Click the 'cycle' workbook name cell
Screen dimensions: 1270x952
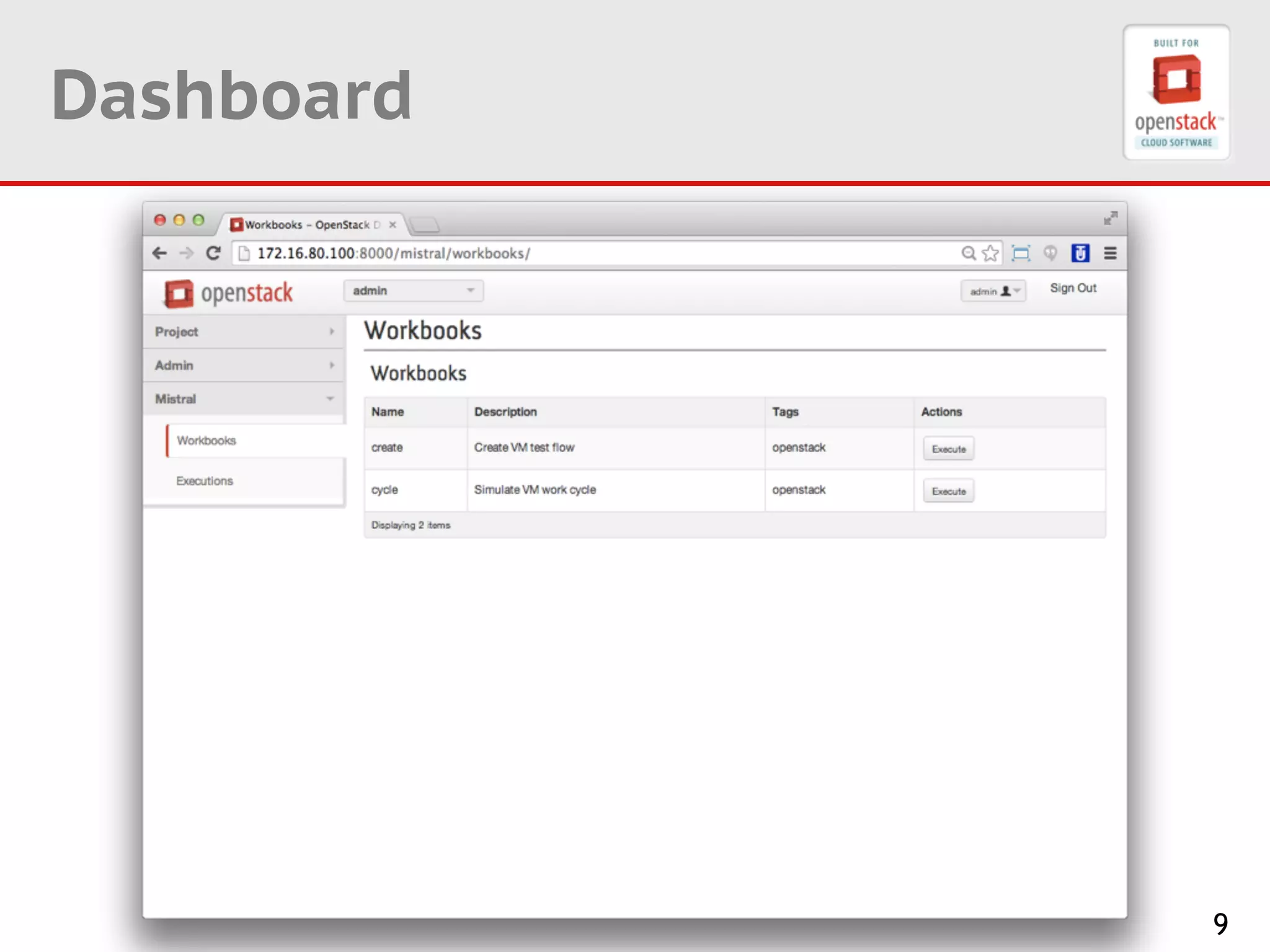pos(416,490)
